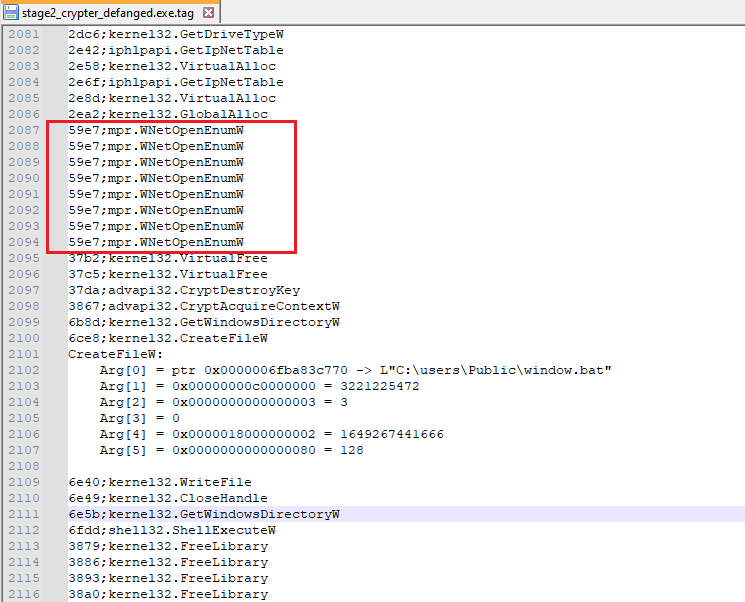745x602 pixels.
Task: Click line 37da;advapi32.CryptDestroyKey
Action: click(x=184, y=290)
